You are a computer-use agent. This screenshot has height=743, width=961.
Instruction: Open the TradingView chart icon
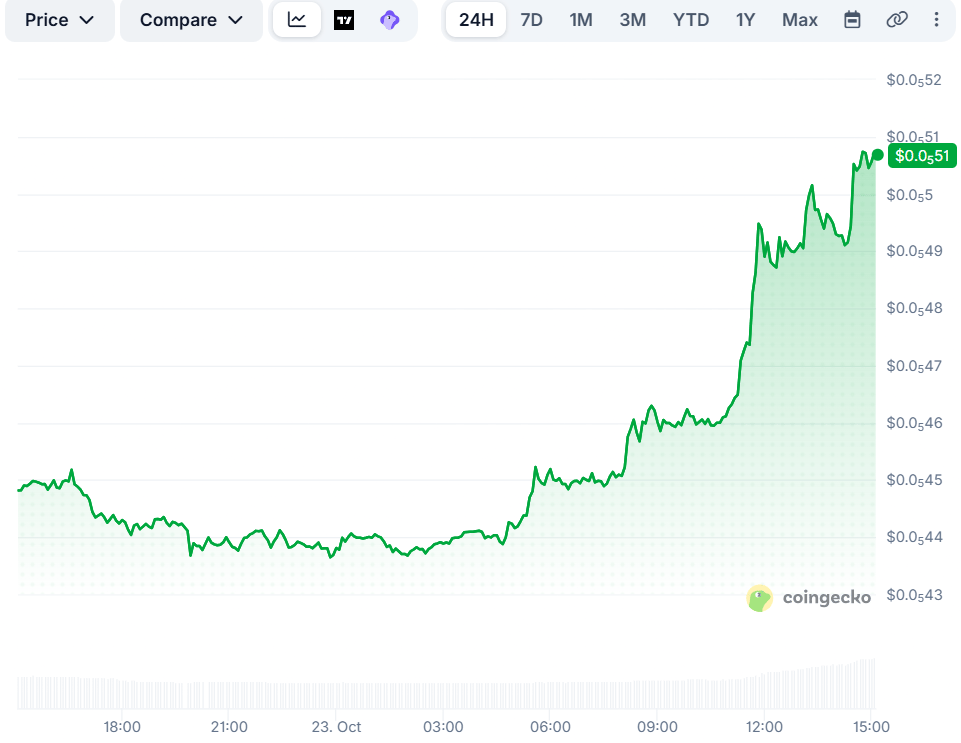click(x=344, y=20)
